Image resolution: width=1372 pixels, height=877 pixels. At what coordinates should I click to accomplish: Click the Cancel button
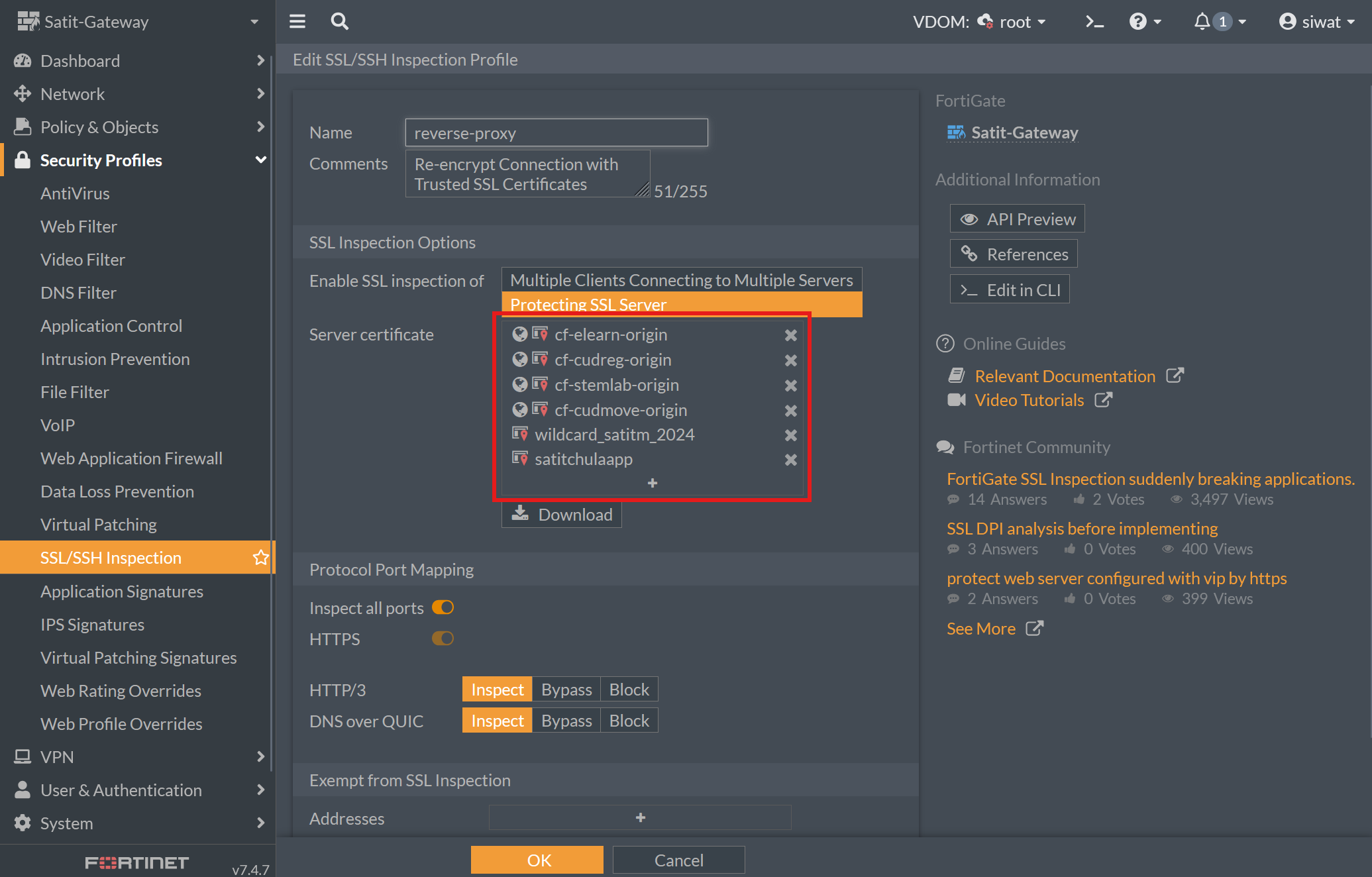(678, 860)
